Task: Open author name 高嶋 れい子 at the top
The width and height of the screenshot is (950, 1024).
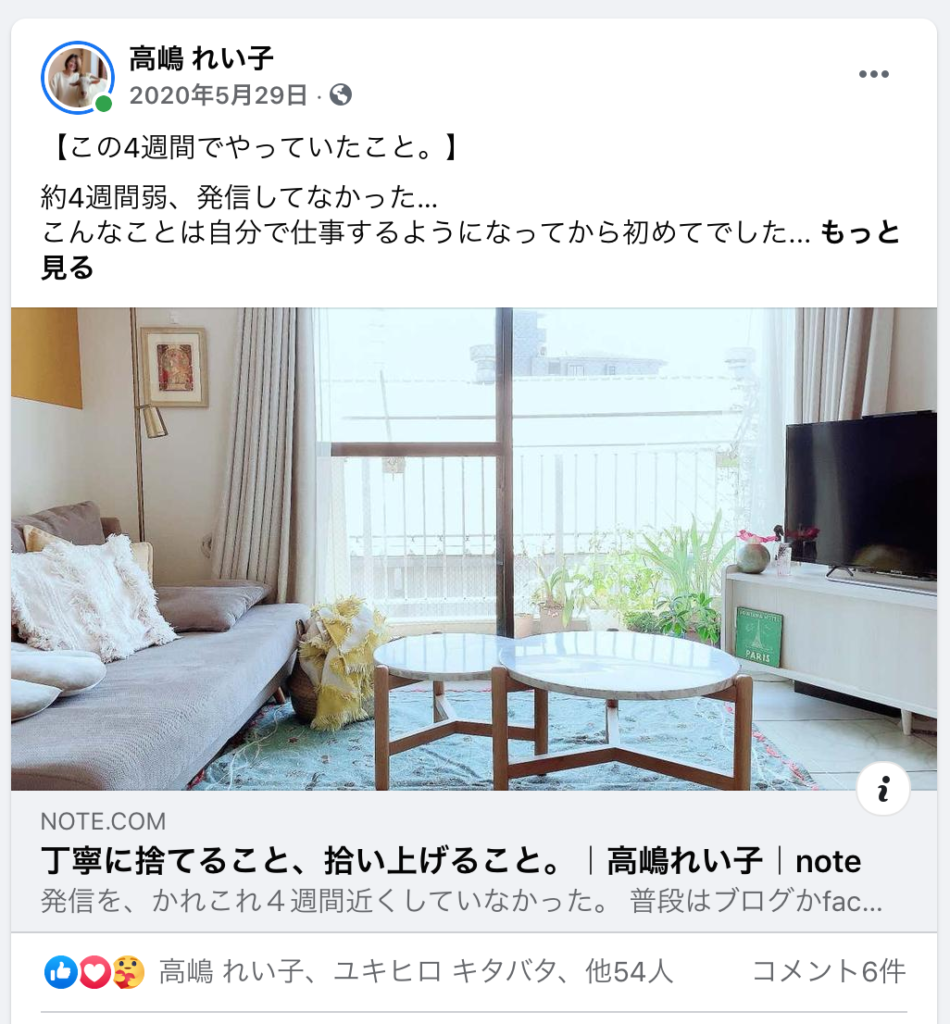Action: point(200,59)
